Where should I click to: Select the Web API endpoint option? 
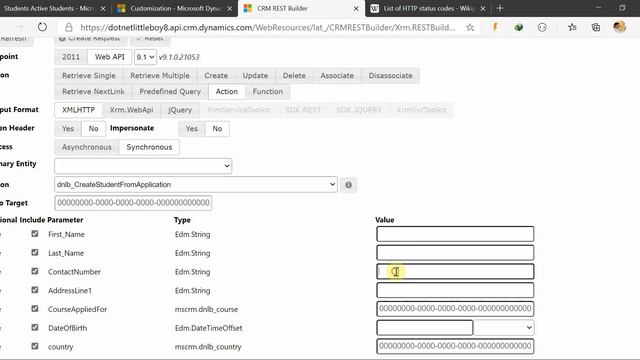110,57
